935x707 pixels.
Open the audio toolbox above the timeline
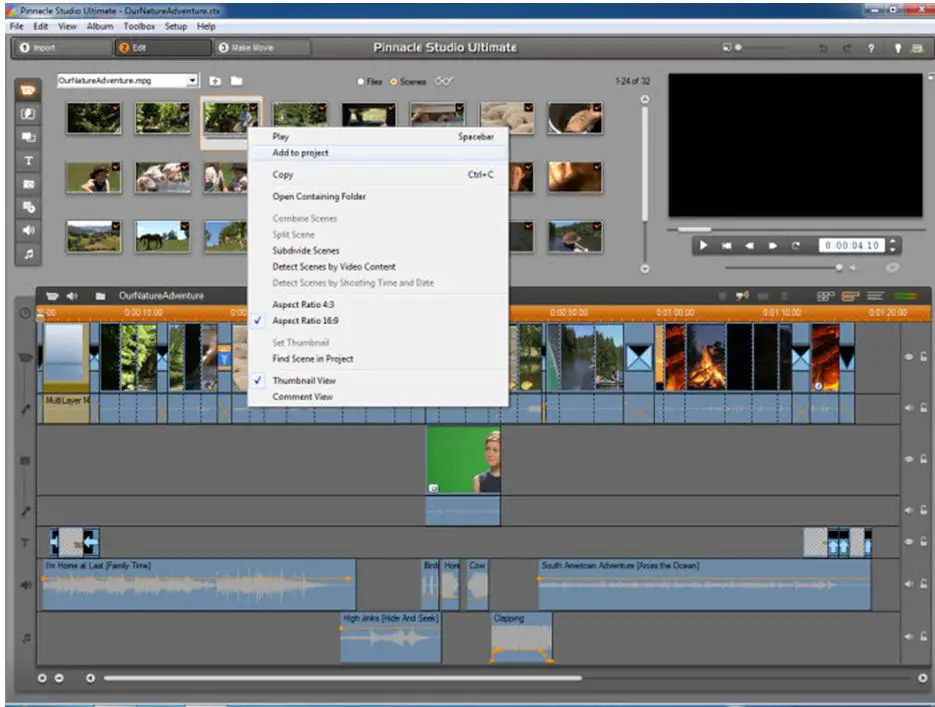point(72,296)
